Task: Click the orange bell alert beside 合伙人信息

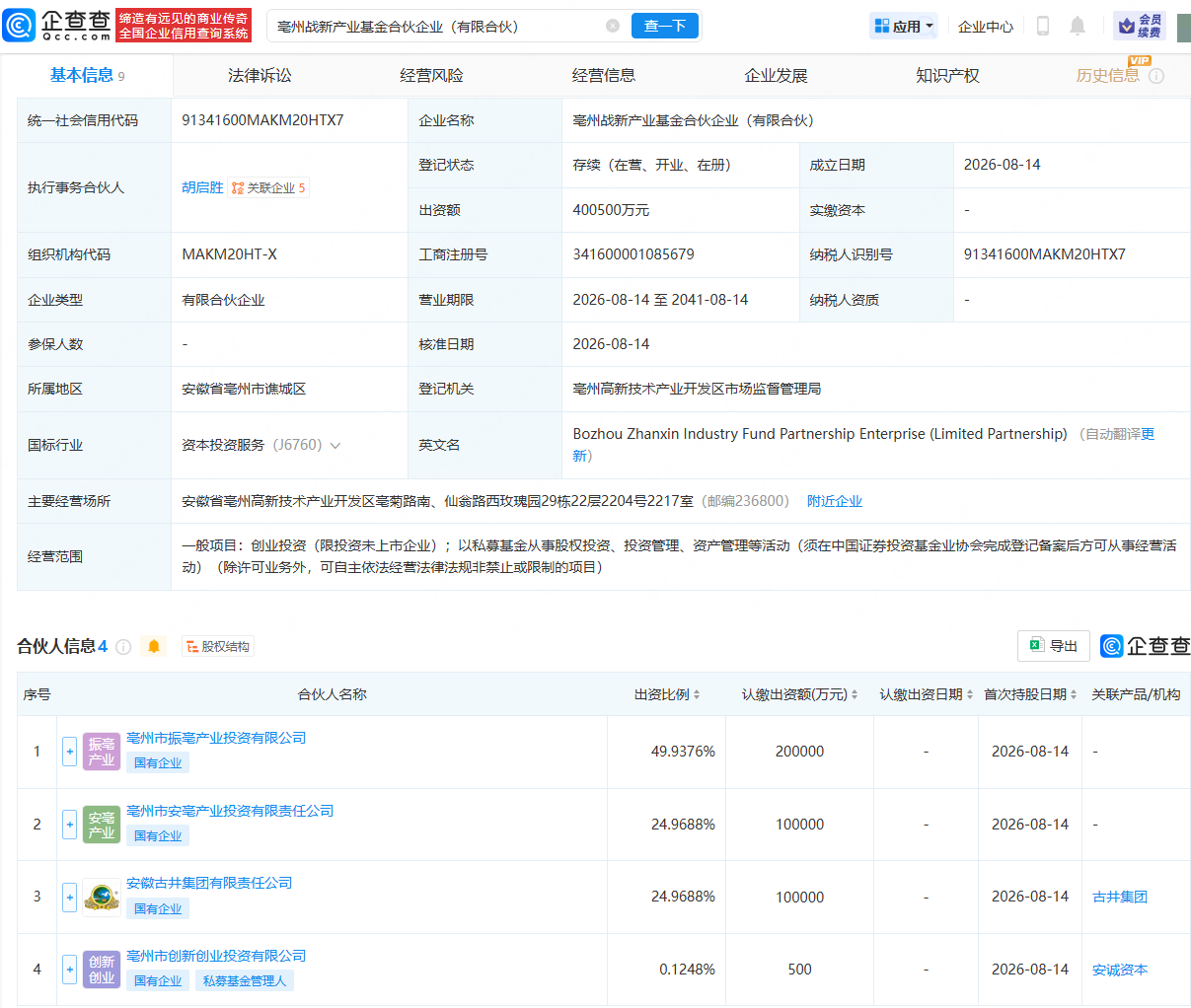Action: tap(154, 646)
